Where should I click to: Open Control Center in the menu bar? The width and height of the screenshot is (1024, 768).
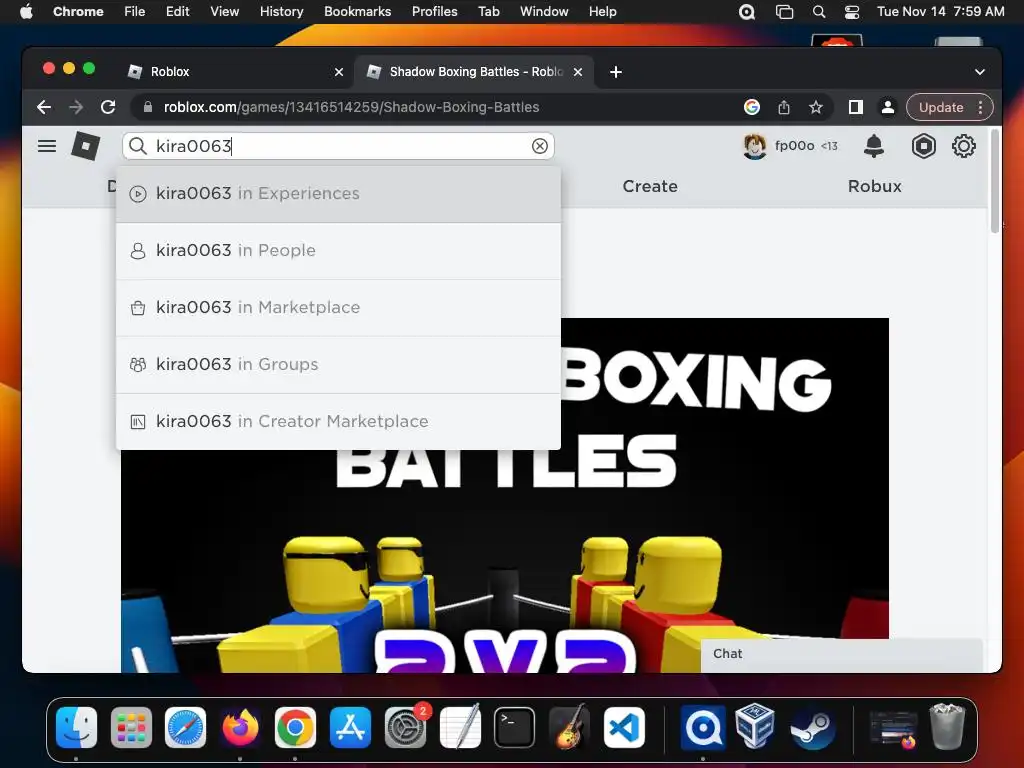pos(852,12)
